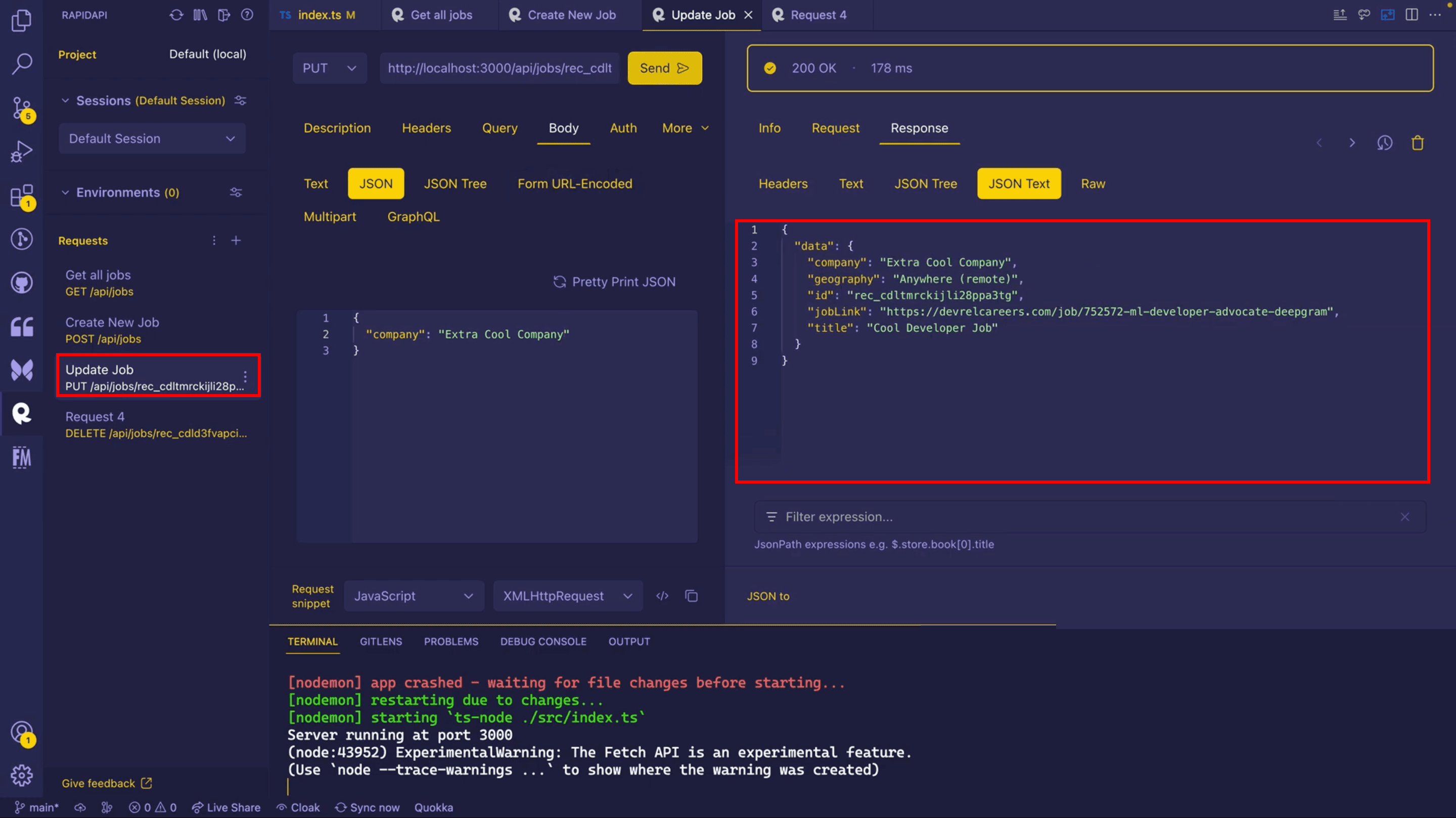Screen dimensions: 1456x818
Task: Click the request URL input field
Action: [499, 68]
